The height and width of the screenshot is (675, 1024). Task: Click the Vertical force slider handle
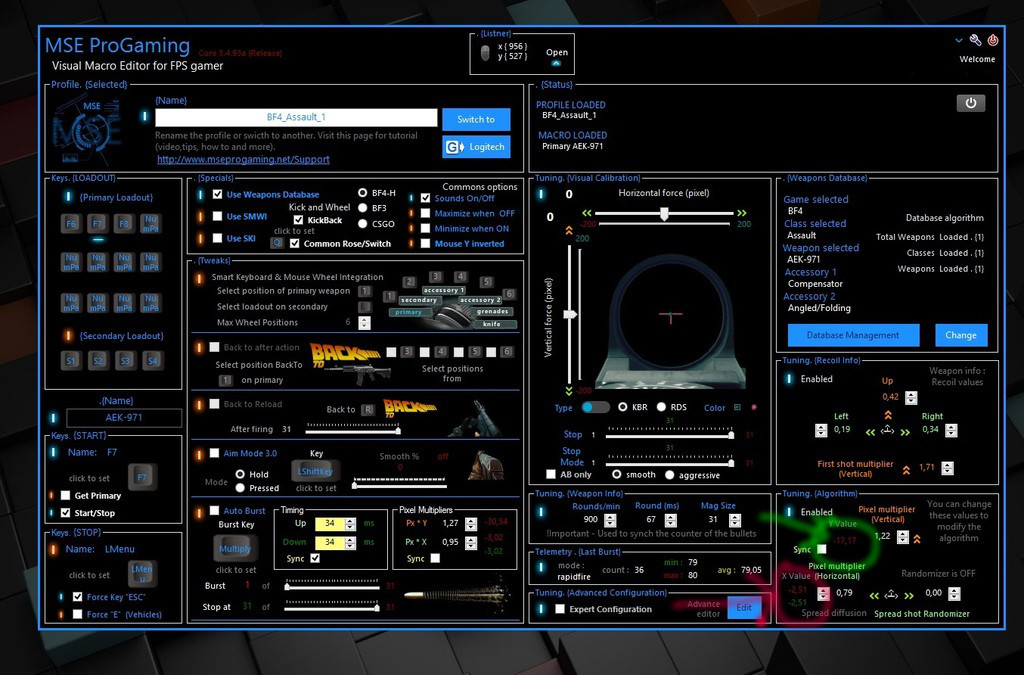coord(570,314)
